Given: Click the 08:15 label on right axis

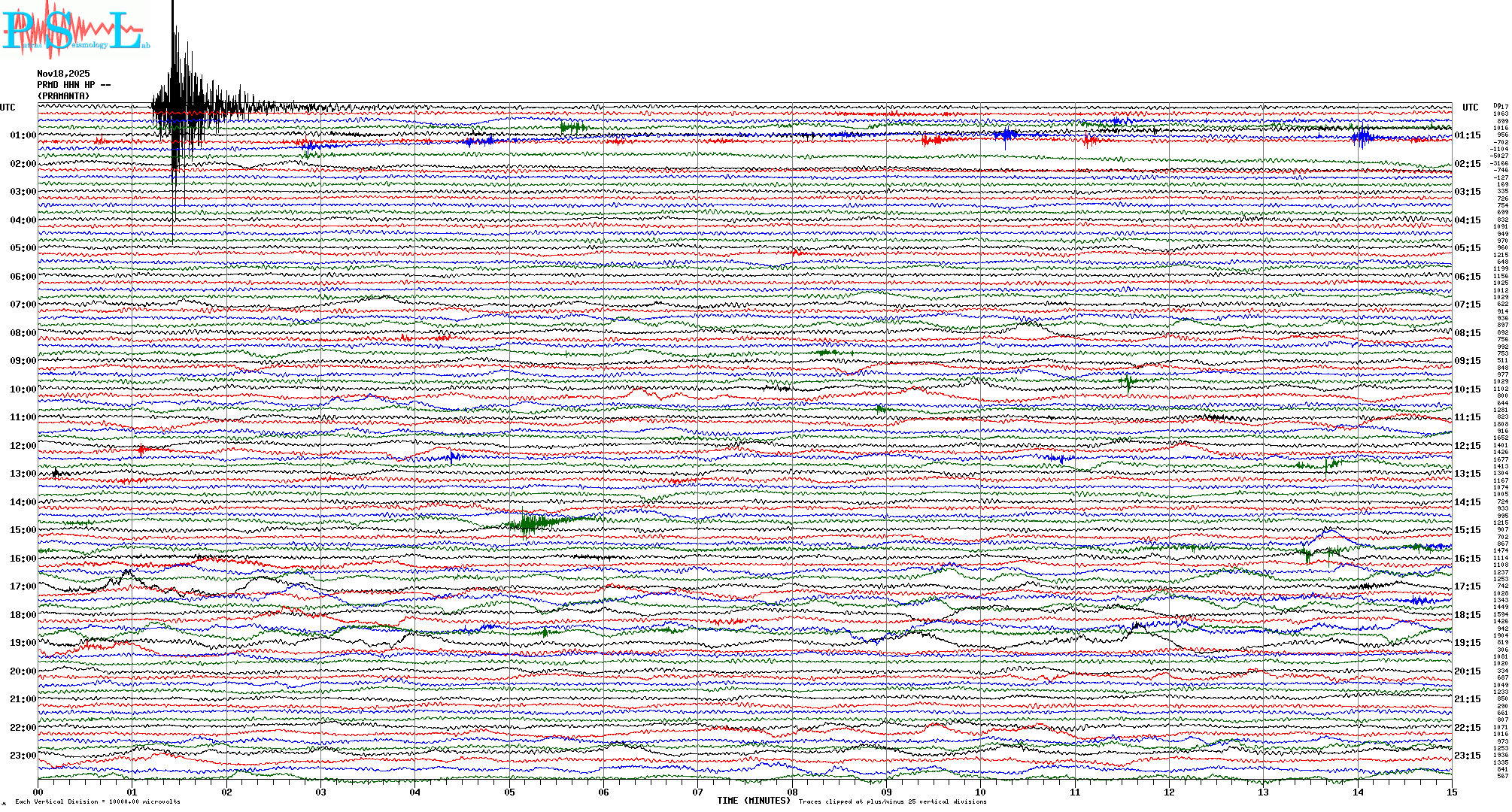Looking at the screenshot, I should 1467,333.
